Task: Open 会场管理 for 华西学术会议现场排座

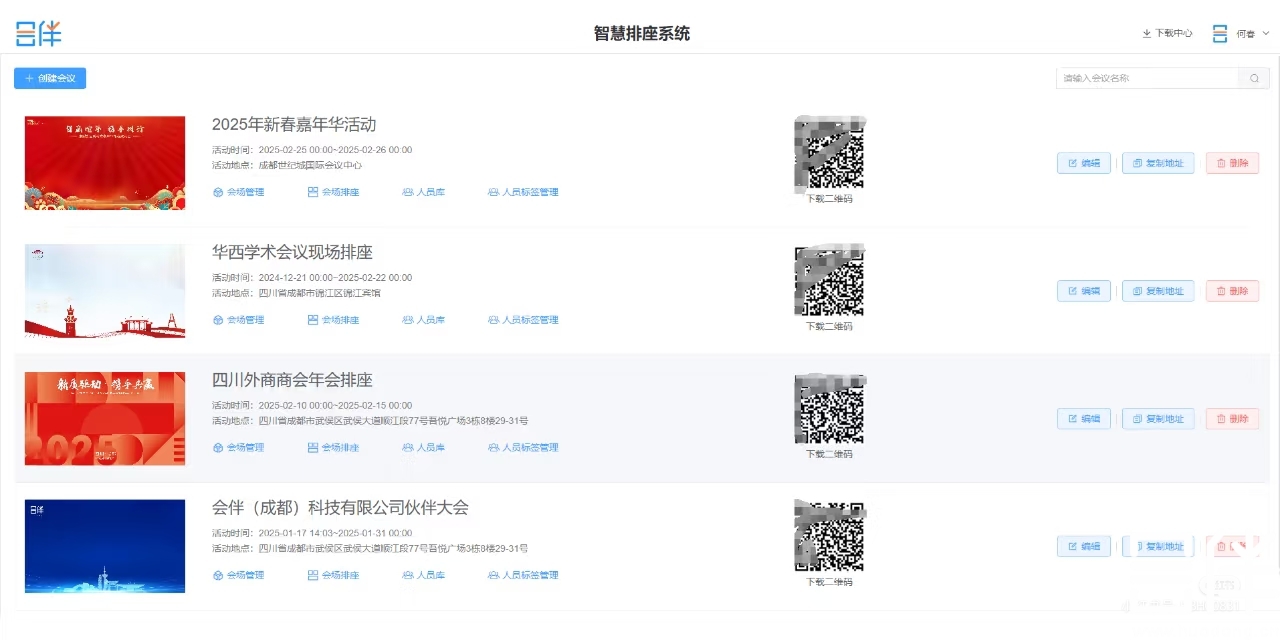Action: (239, 320)
